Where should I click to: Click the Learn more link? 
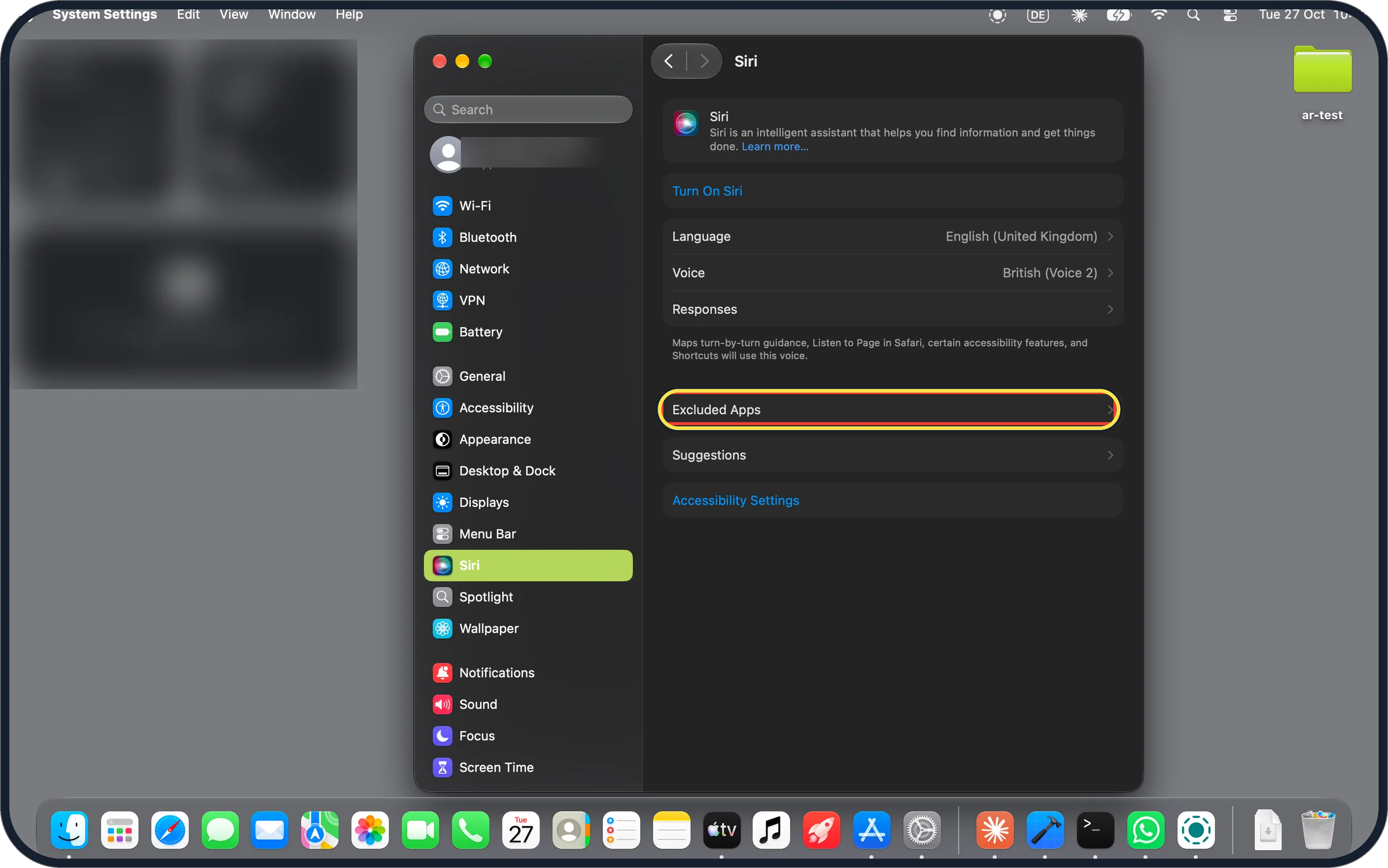tap(775, 146)
